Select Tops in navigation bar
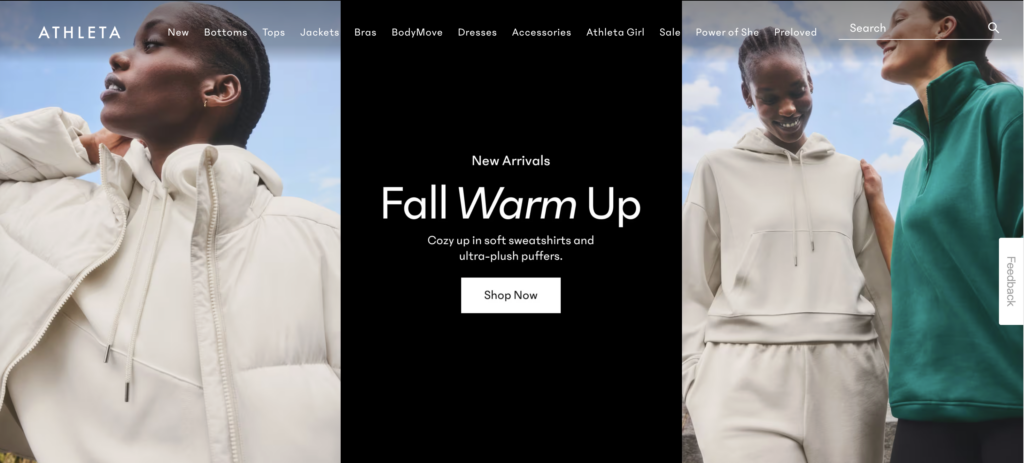The height and width of the screenshot is (463, 1024). pyautogui.click(x=274, y=32)
